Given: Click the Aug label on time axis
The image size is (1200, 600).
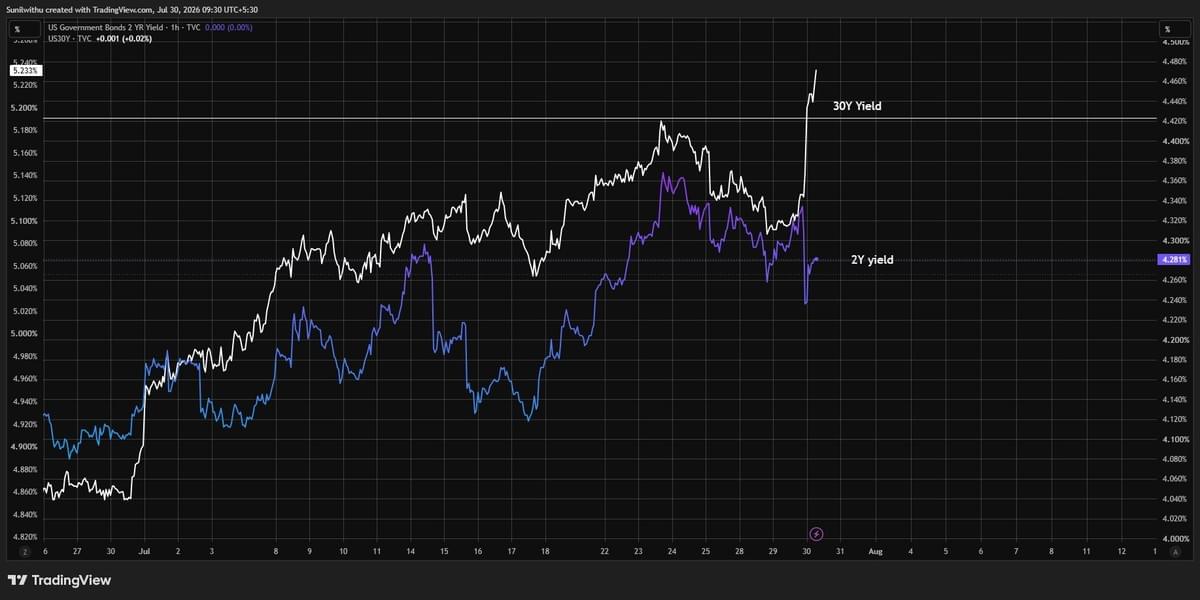Looking at the screenshot, I should 875,552.
